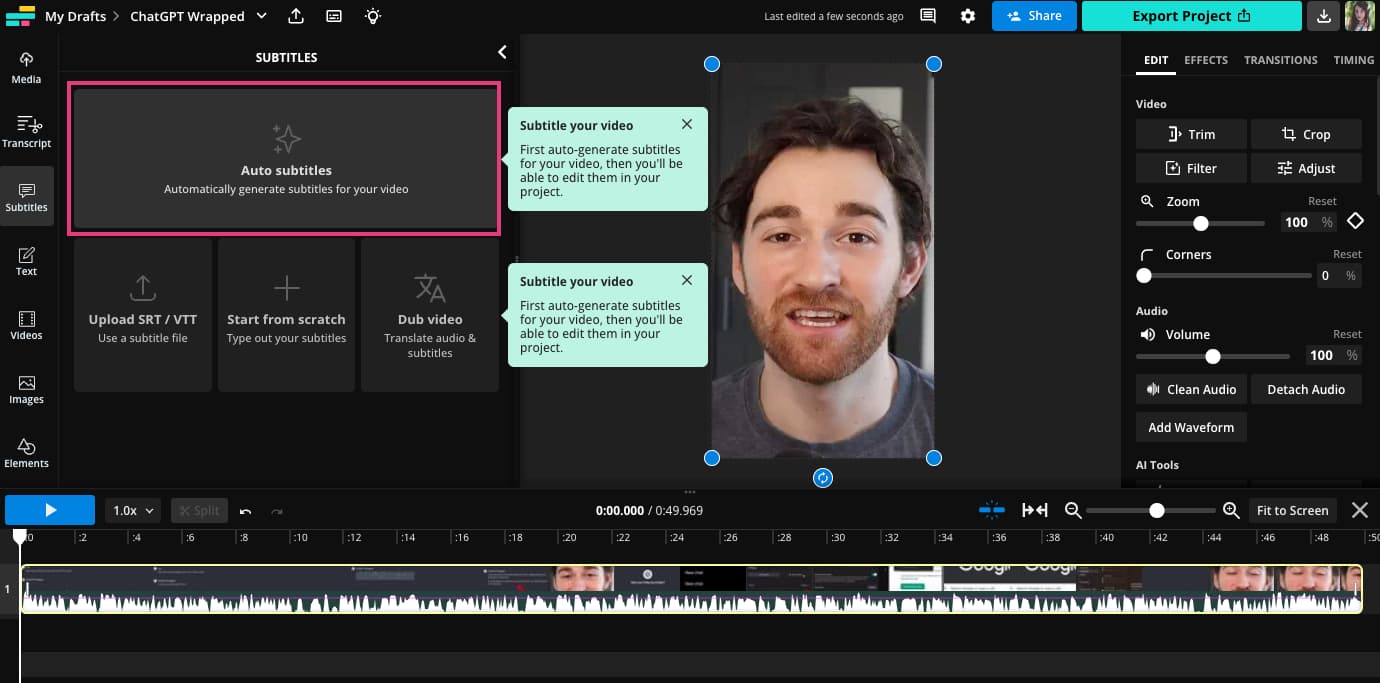Switch to the EDIT tab
Screen dimensions: 1380x683
tap(1155, 60)
